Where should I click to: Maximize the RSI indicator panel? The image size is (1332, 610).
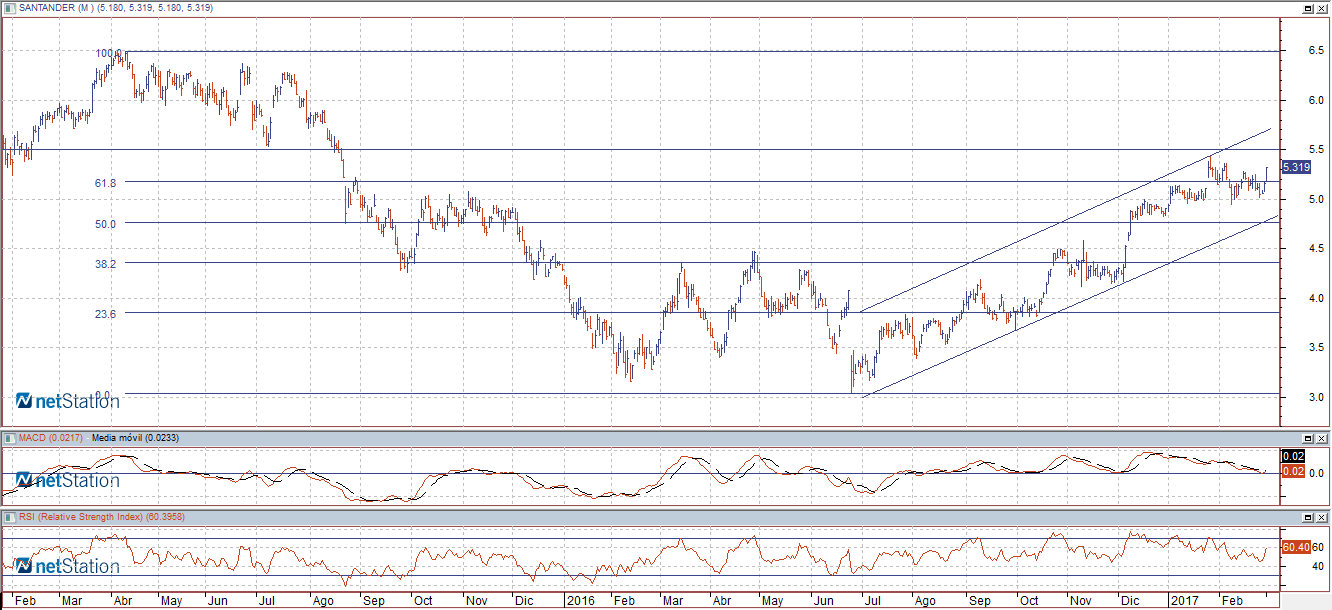1308,517
